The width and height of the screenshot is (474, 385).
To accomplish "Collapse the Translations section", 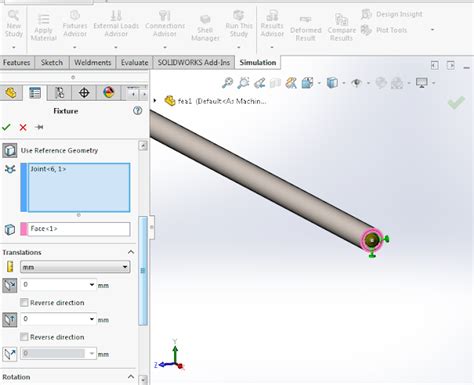I will click(x=131, y=252).
